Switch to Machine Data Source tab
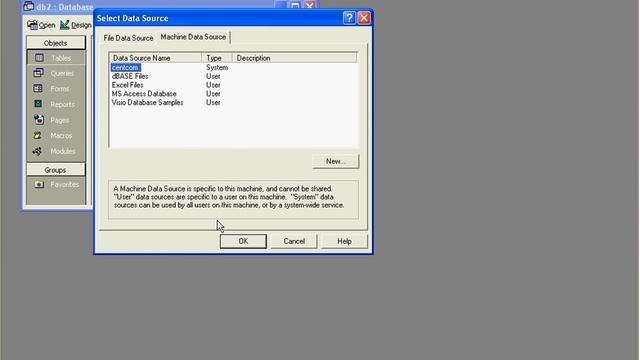640x360 pixels. tap(193, 37)
